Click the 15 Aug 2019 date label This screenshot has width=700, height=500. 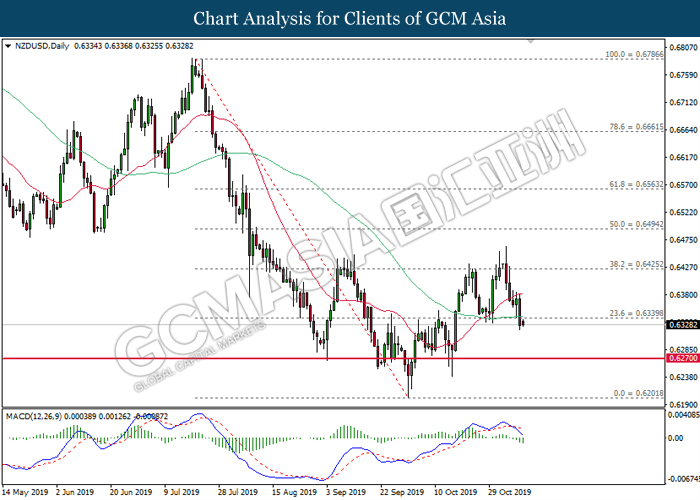[294, 492]
